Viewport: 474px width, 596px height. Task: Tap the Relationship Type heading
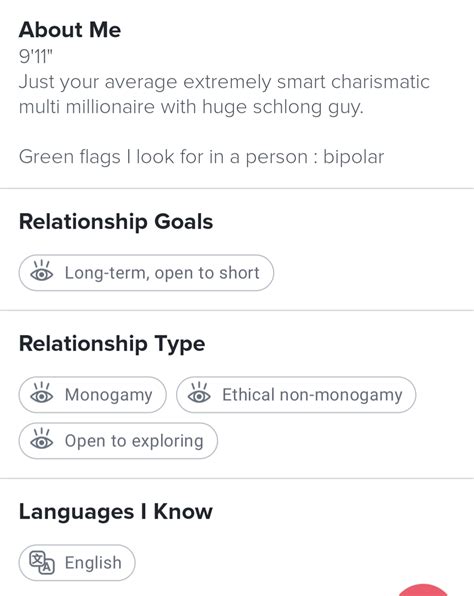click(112, 344)
